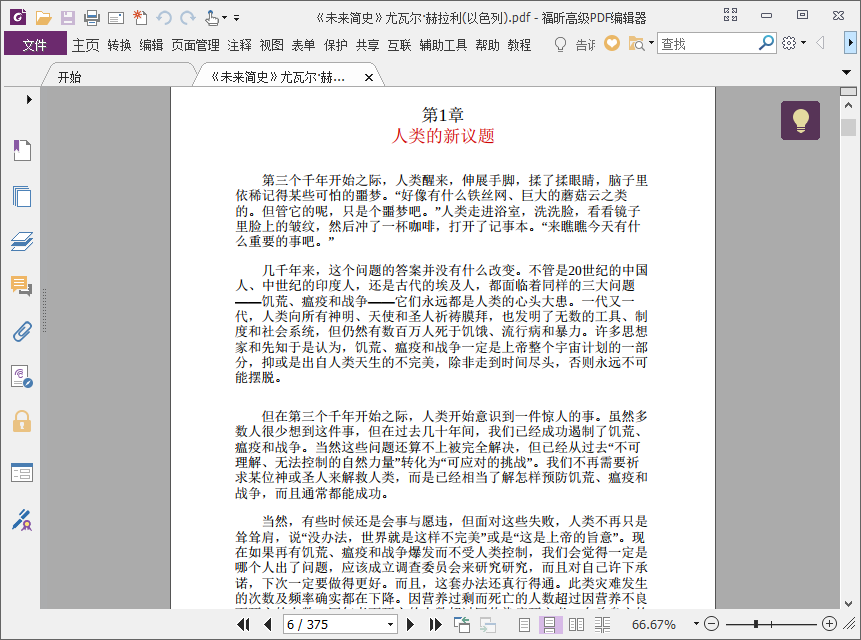This screenshot has height=640, width=861.
Task: Open the Comments panel icon
Action: (x=22, y=286)
